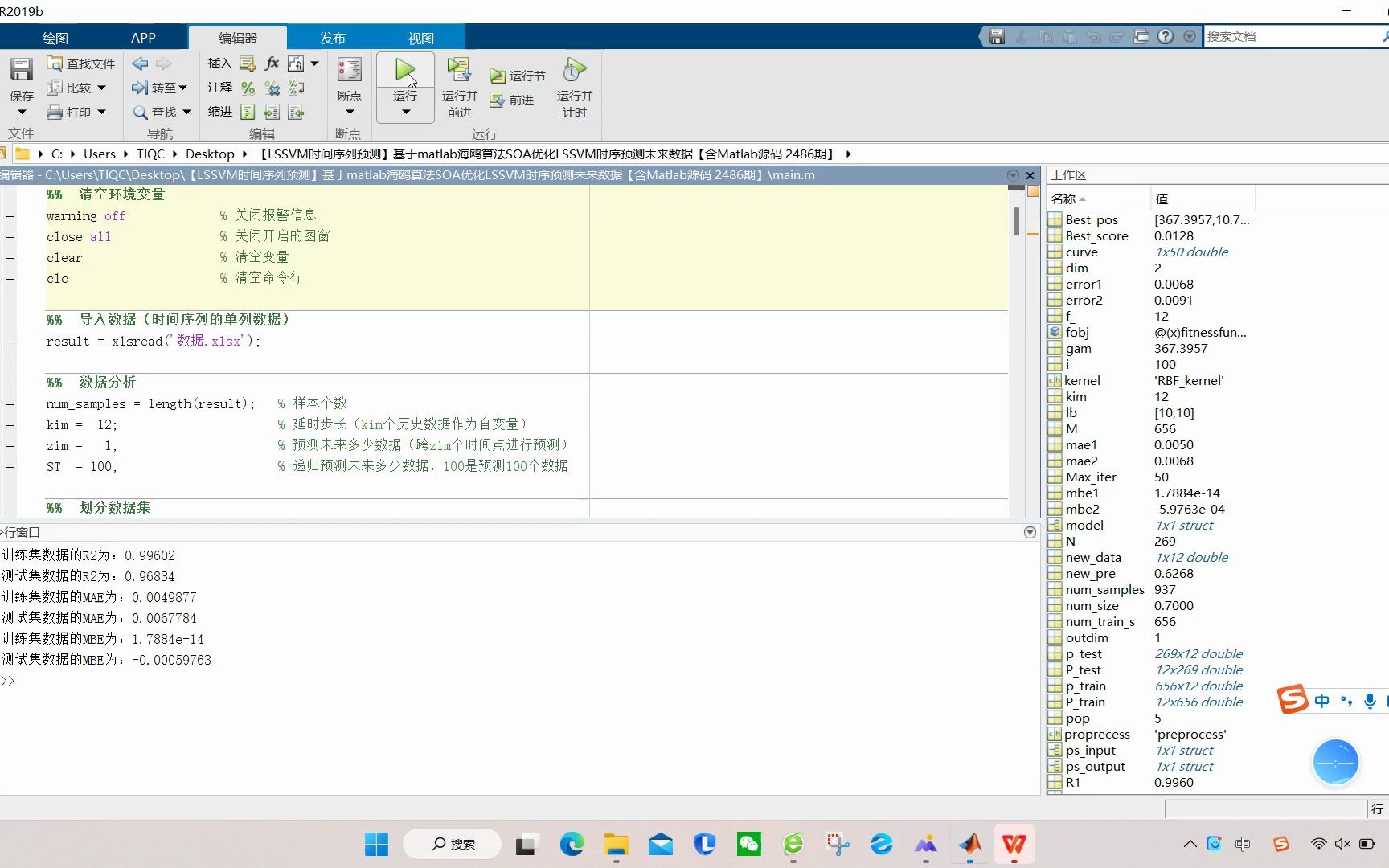Click the large Save icon in the ribbon

pos(22,70)
